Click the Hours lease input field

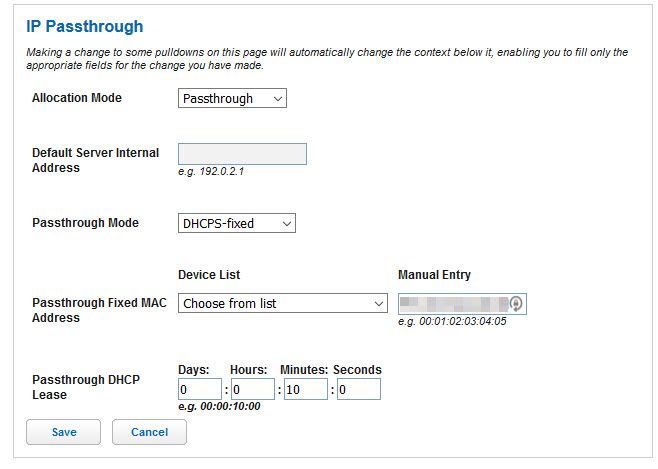point(252,389)
